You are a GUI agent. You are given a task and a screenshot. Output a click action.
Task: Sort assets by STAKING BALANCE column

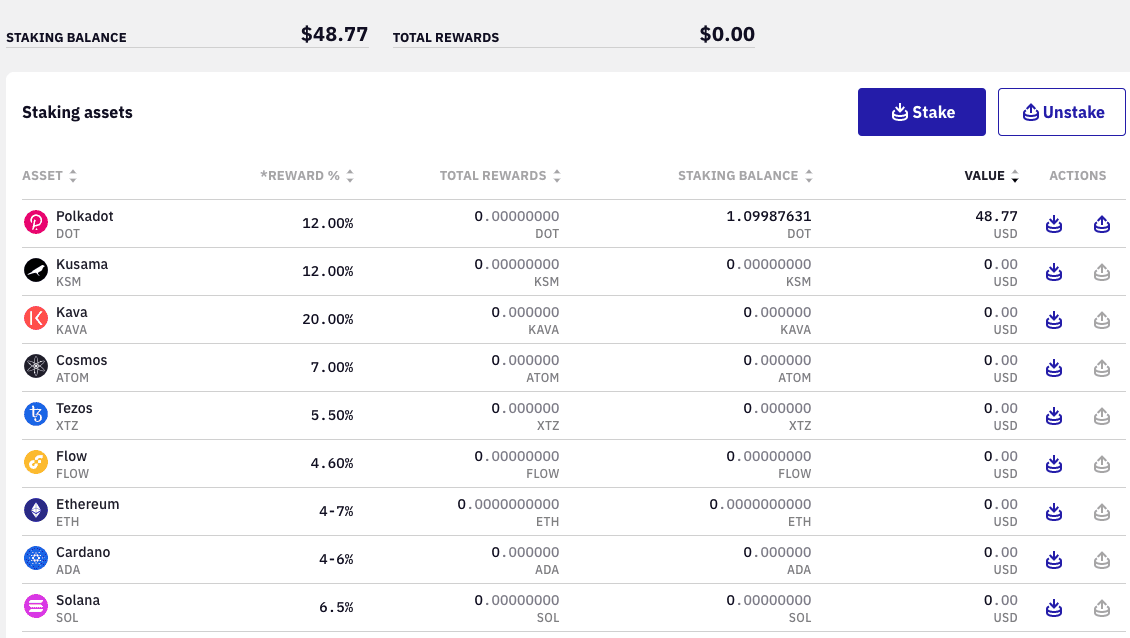click(x=808, y=174)
